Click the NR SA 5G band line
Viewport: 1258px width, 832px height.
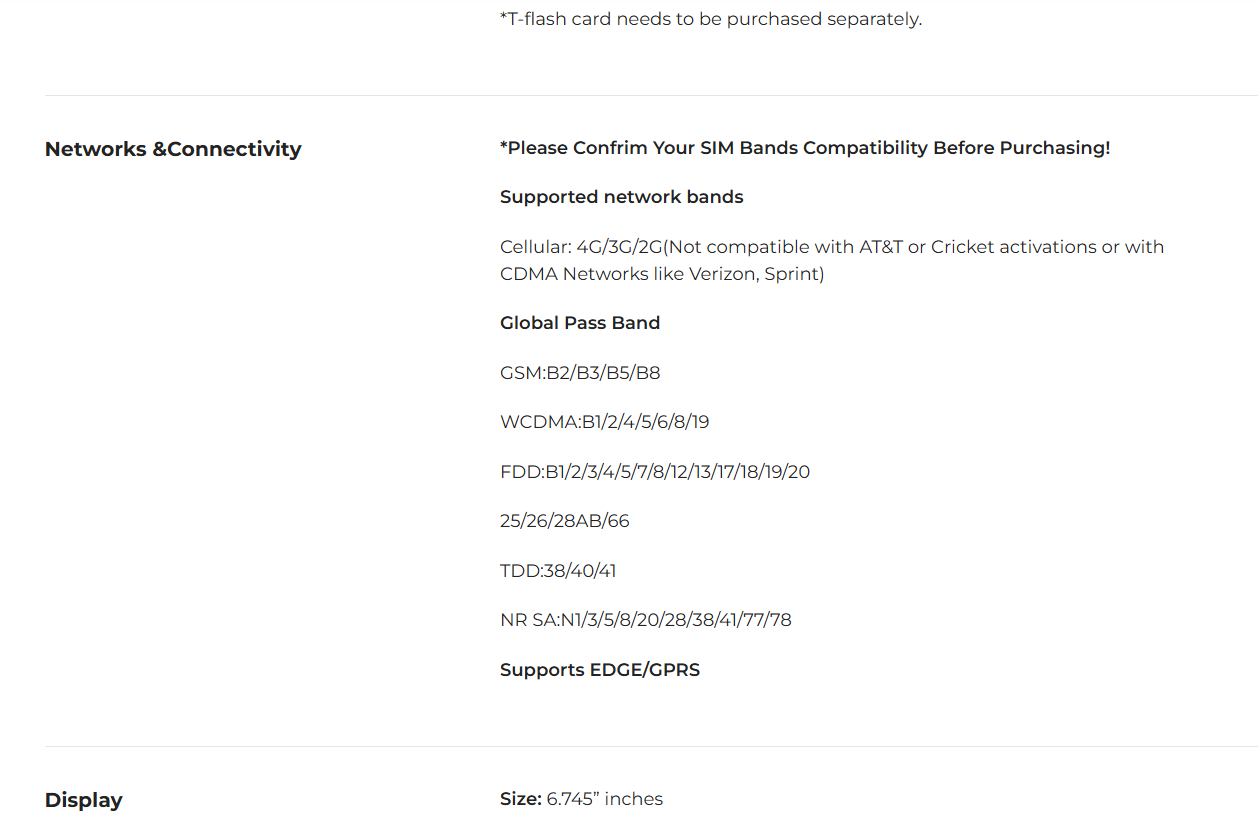[x=646, y=620]
